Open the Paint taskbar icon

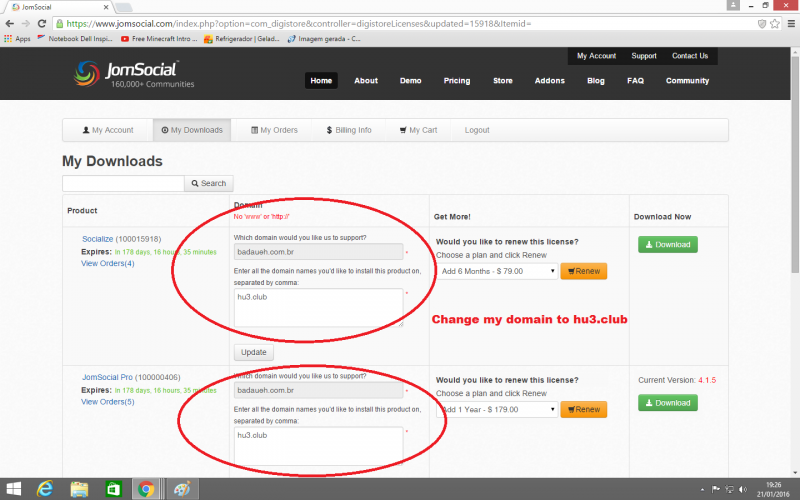click(182, 489)
